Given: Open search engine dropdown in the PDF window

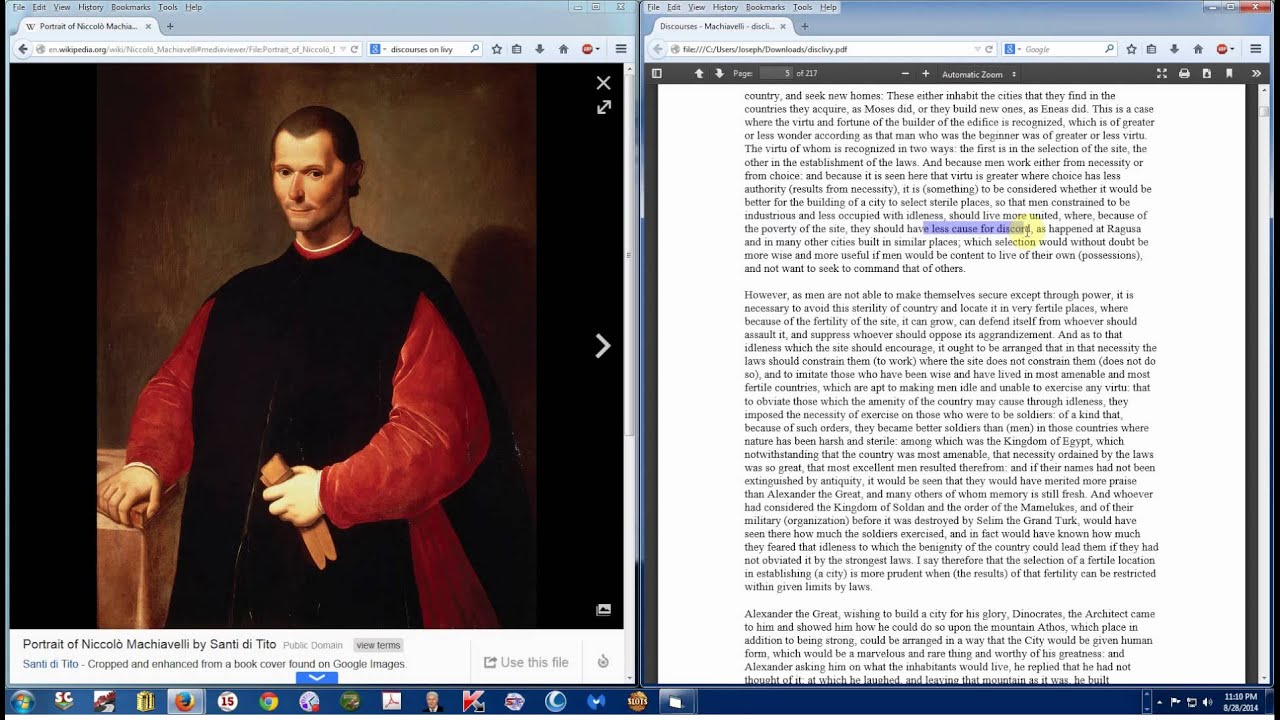Looking at the screenshot, I should coord(1013,48).
